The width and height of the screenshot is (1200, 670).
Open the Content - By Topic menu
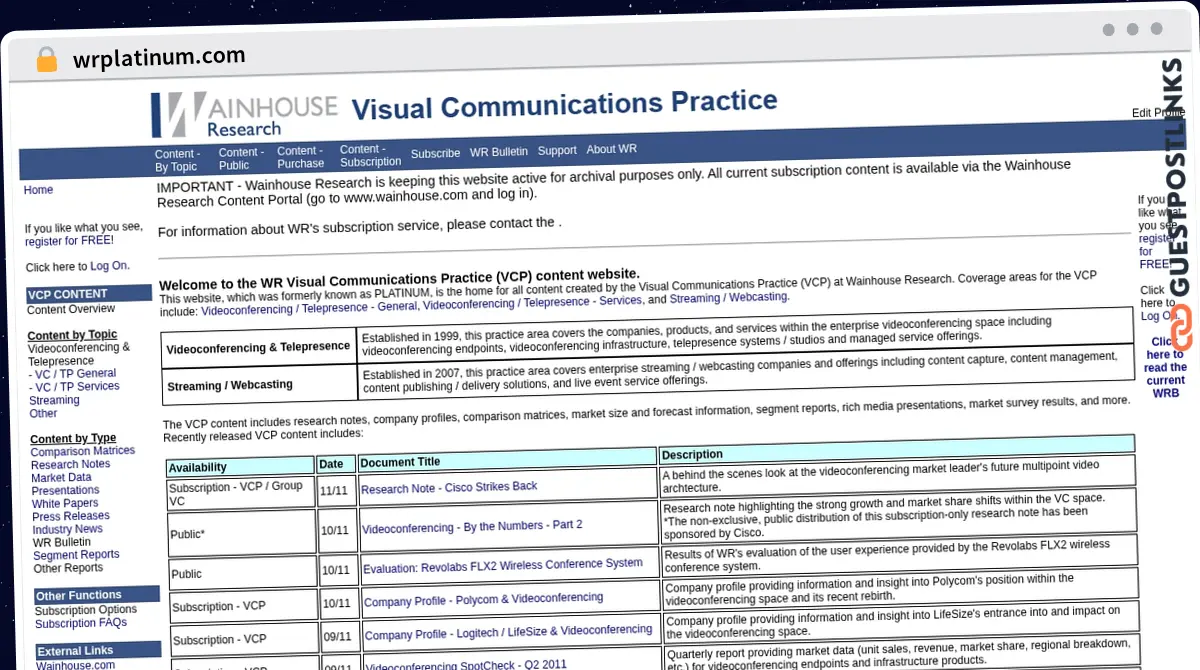pos(176,160)
